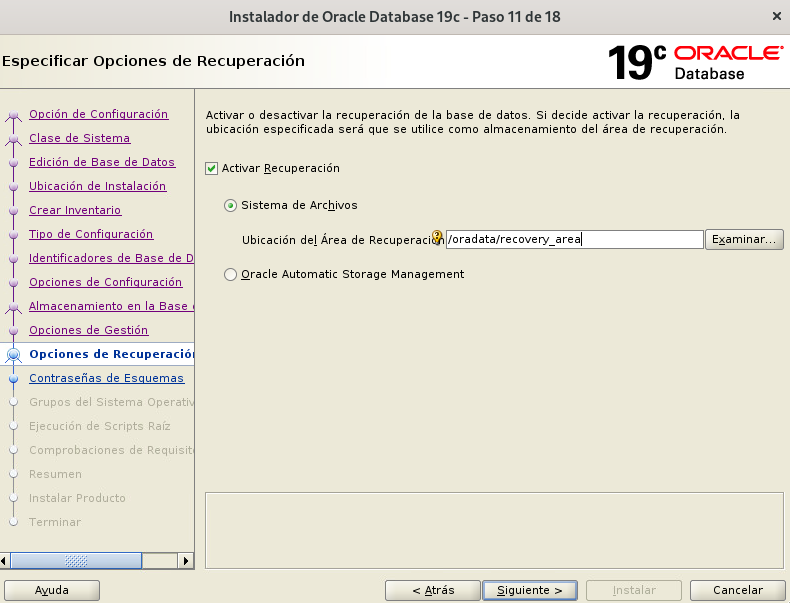This screenshot has width=790, height=603.
Task: Select the Sistema de Archivos radio button
Action: (231, 205)
